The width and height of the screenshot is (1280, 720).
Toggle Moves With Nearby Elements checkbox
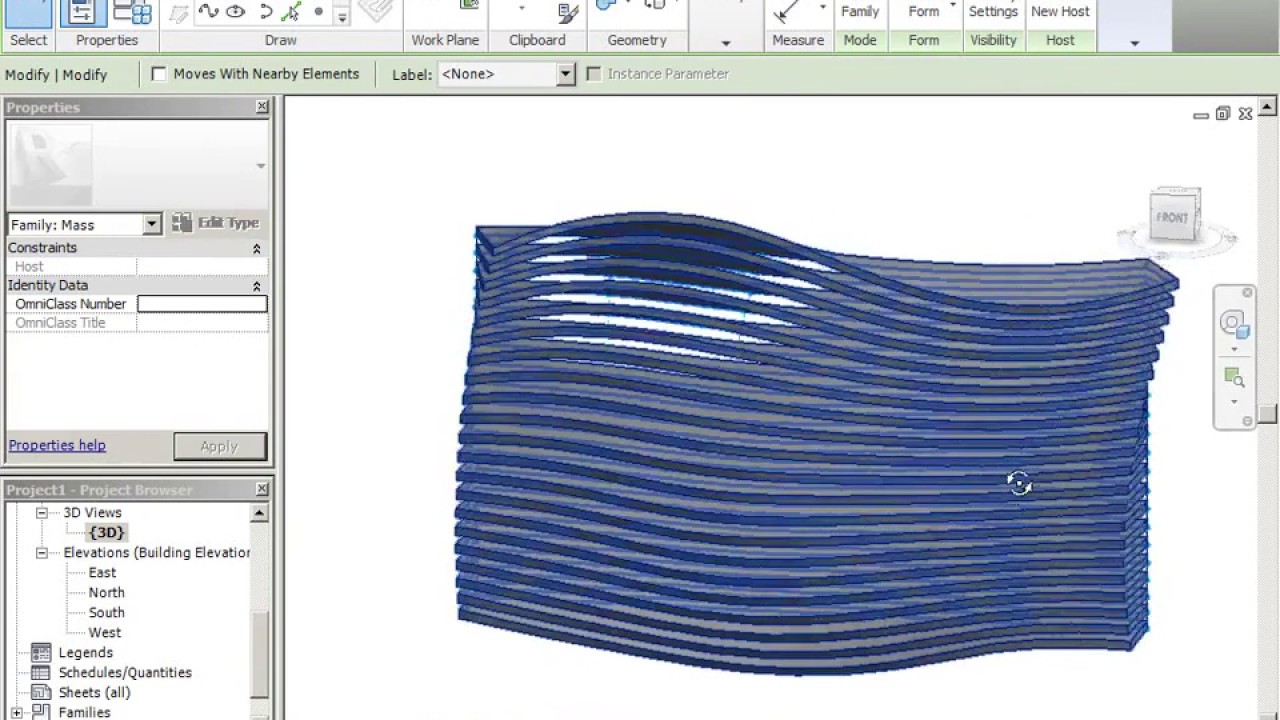point(158,74)
